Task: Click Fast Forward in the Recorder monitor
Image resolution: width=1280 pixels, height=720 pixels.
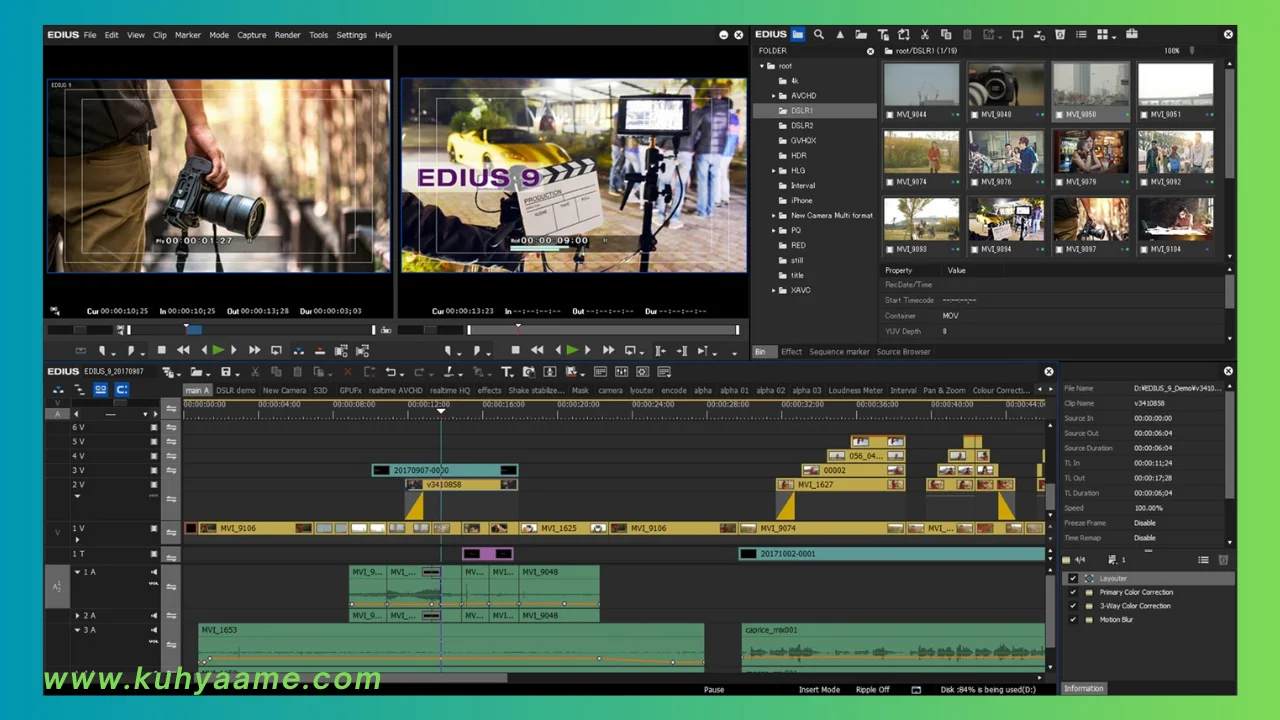Action: coord(608,350)
